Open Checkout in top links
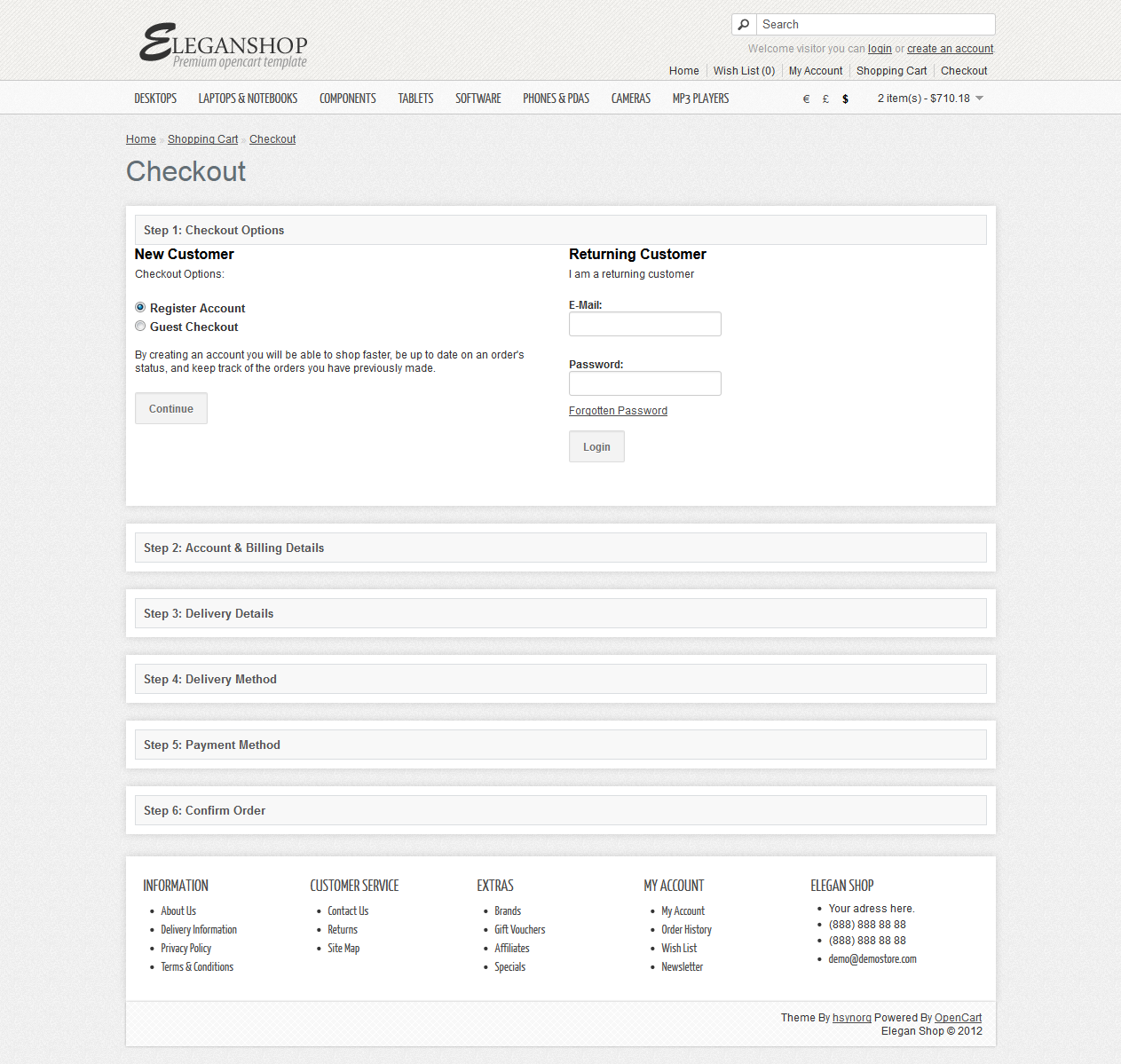 pyautogui.click(x=964, y=71)
